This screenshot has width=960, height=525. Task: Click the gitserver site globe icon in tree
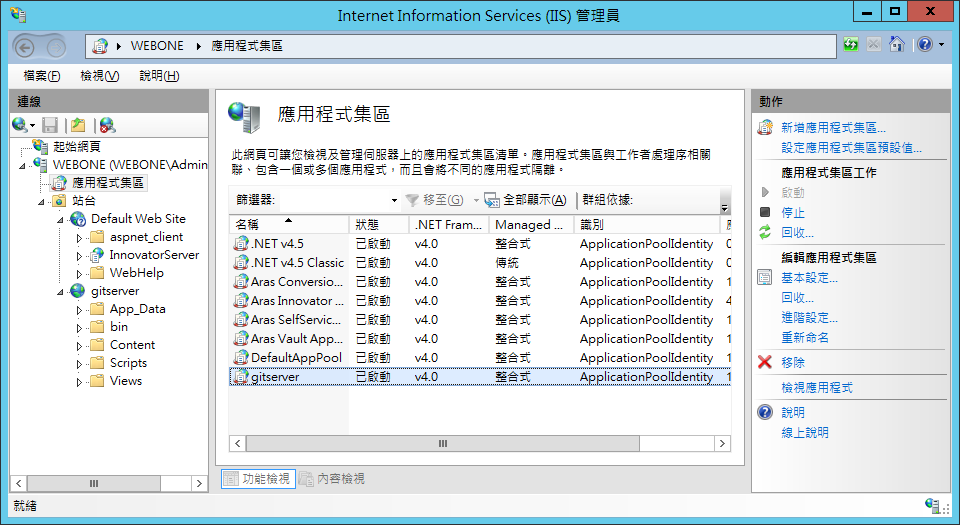pyautogui.click(x=78, y=291)
